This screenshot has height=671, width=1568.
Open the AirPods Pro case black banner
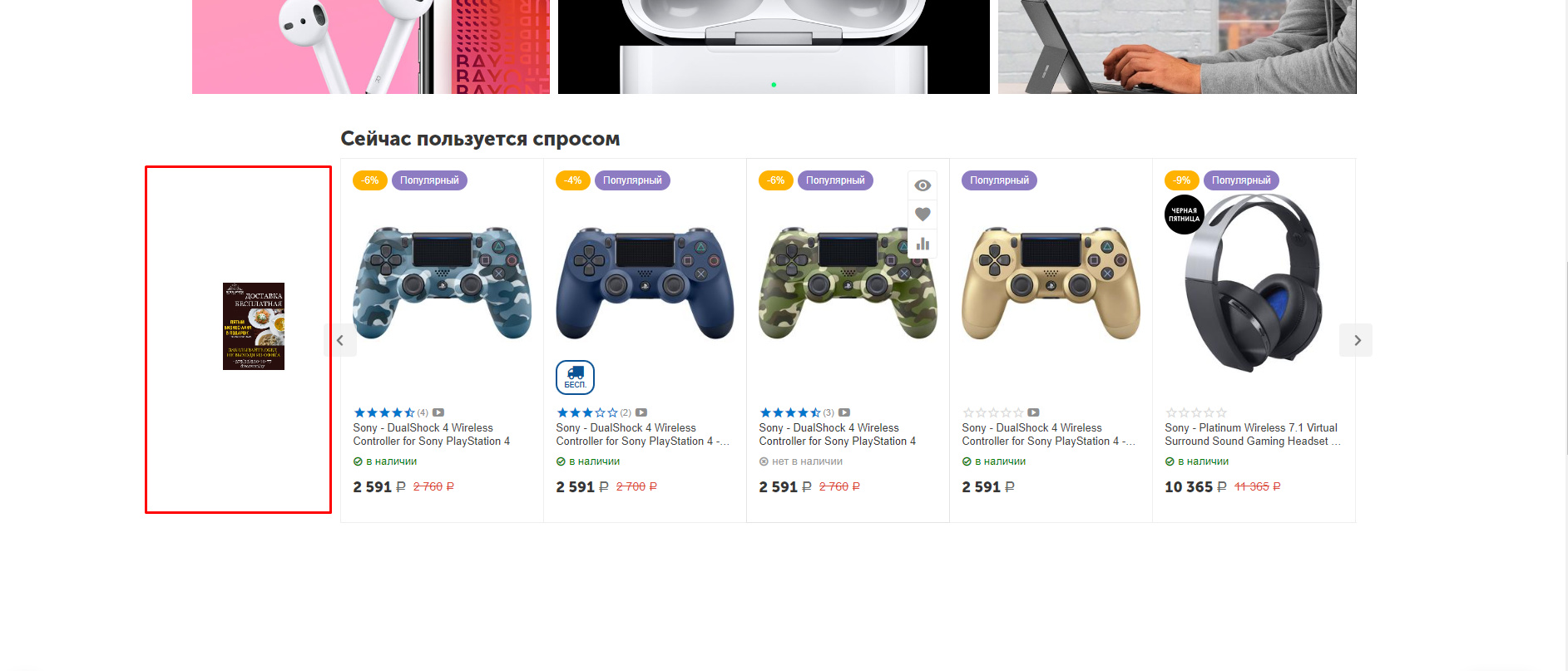click(774, 47)
